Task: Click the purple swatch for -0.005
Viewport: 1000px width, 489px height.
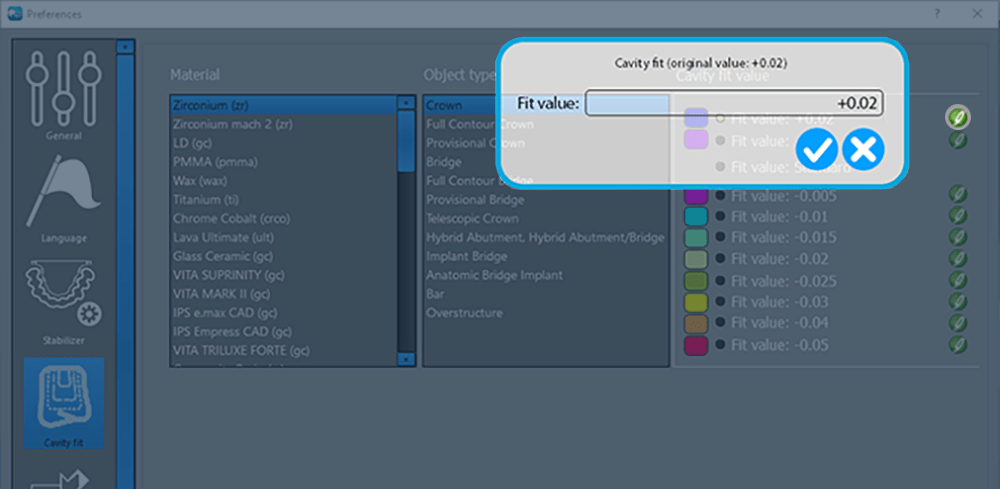Action: [696, 195]
